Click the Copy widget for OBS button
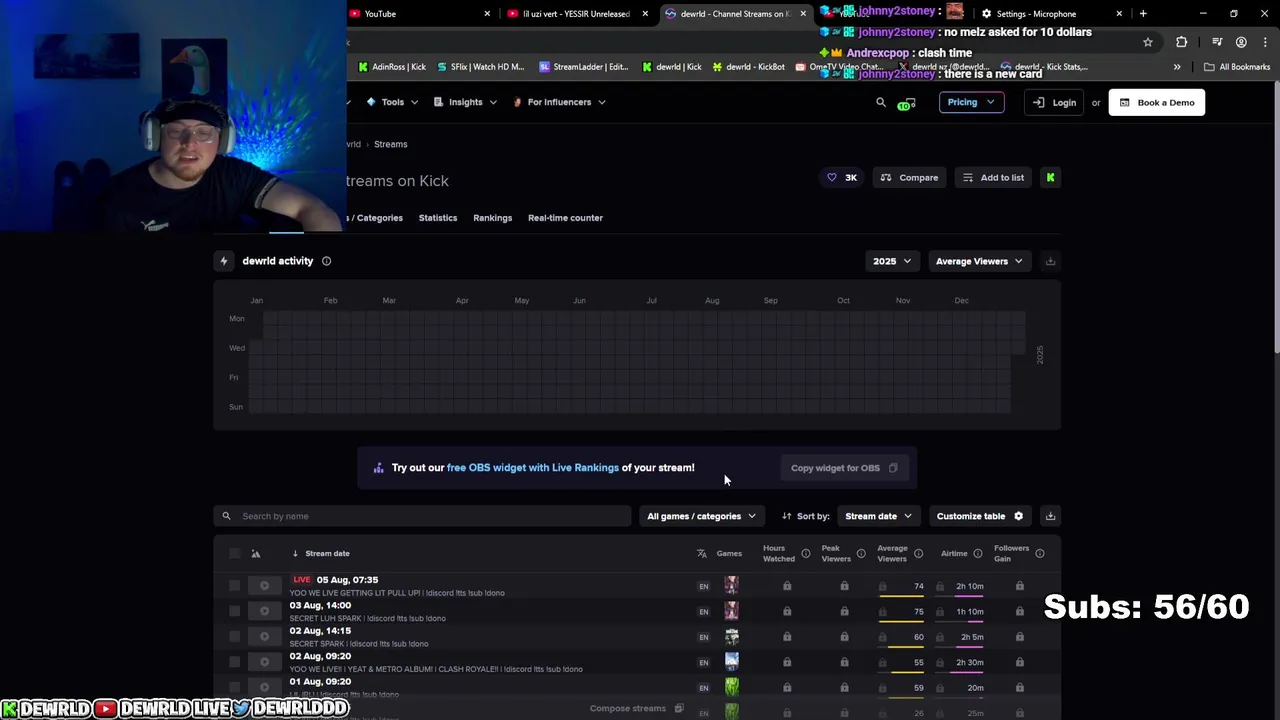The image size is (1280, 720). pyautogui.click(x=845, y=468)
